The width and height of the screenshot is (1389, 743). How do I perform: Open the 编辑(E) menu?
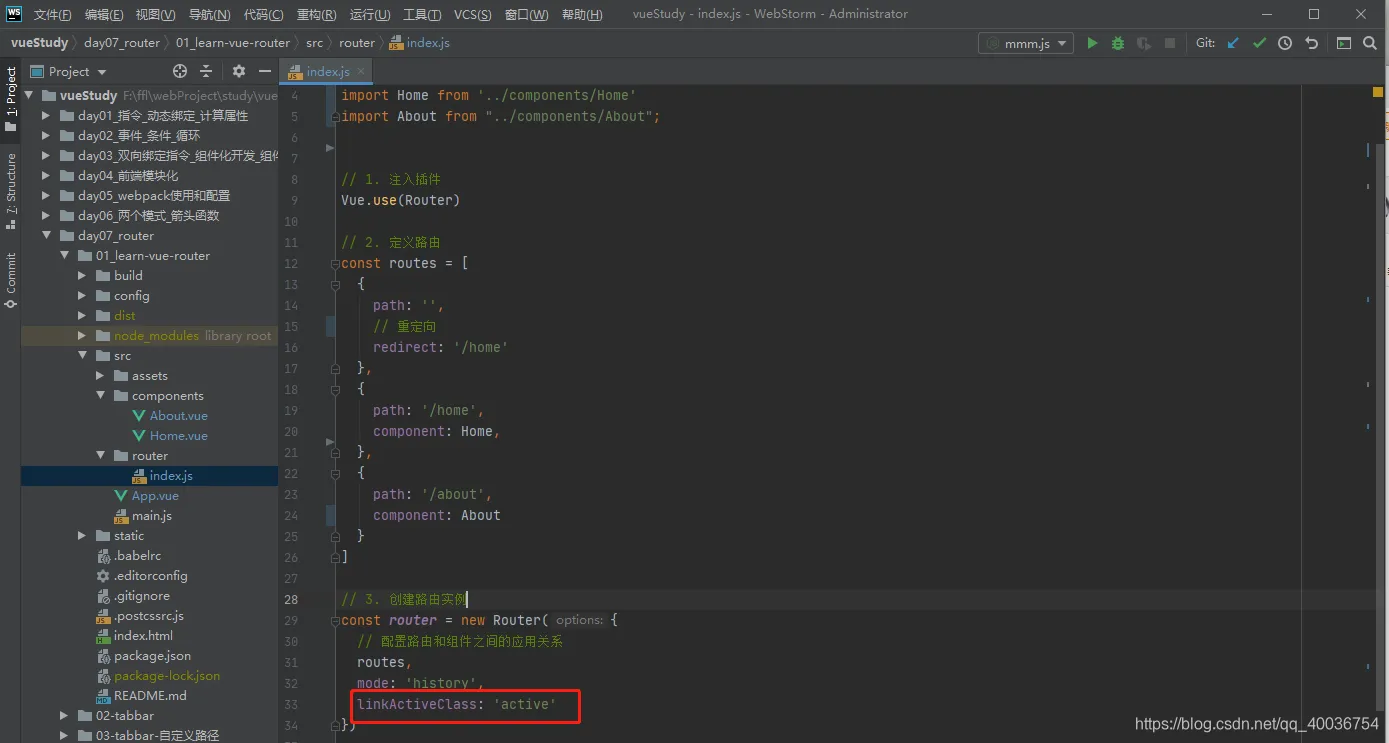click(x=104, y=14)
